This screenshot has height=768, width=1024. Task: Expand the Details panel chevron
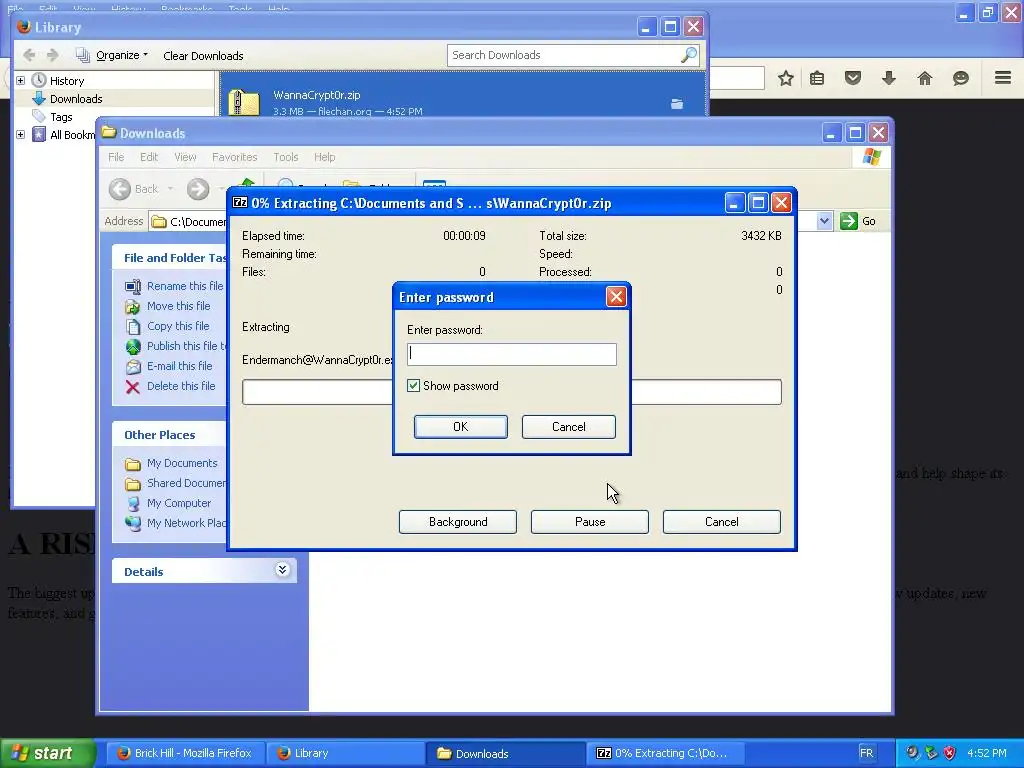coord(282,570)
